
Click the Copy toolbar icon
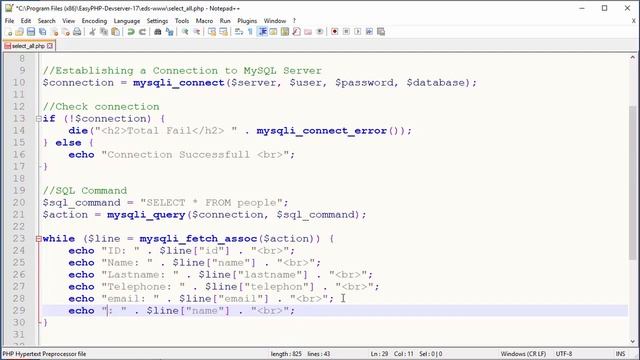104,32
